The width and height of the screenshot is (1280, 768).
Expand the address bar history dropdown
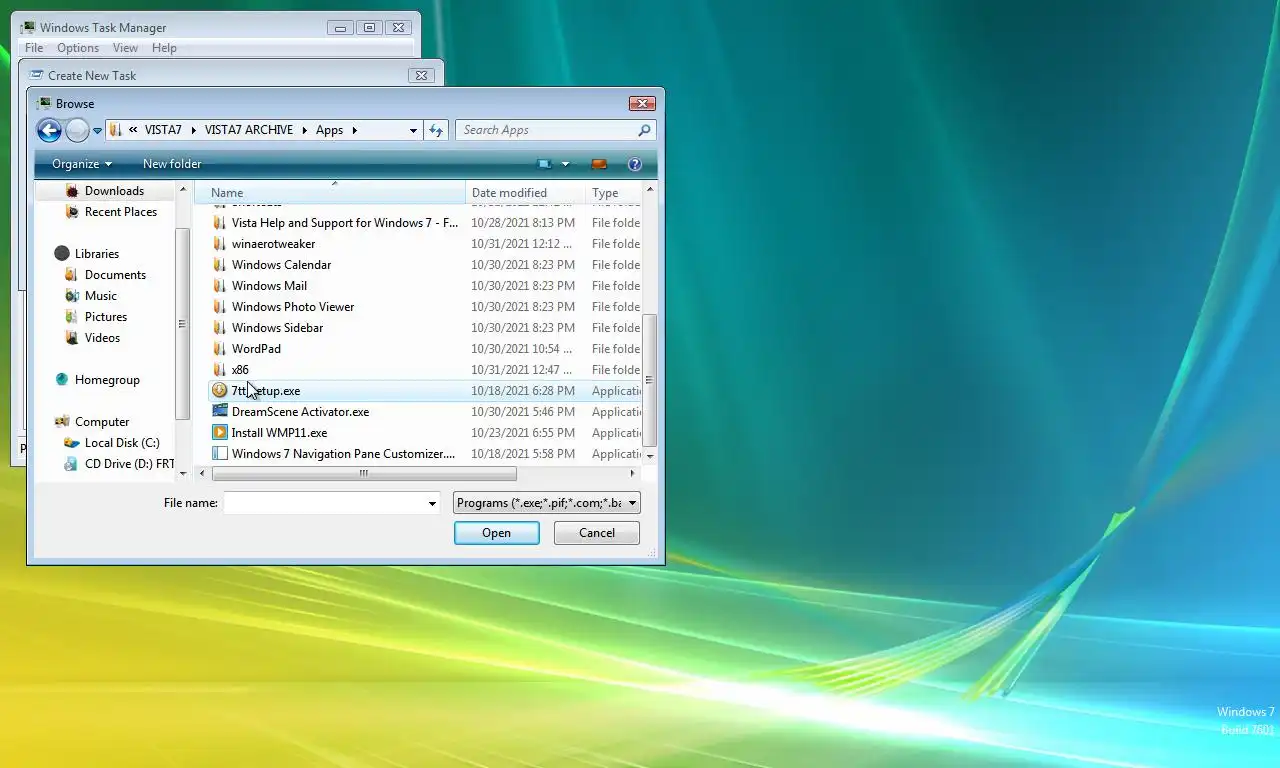[x=413, y=130]
